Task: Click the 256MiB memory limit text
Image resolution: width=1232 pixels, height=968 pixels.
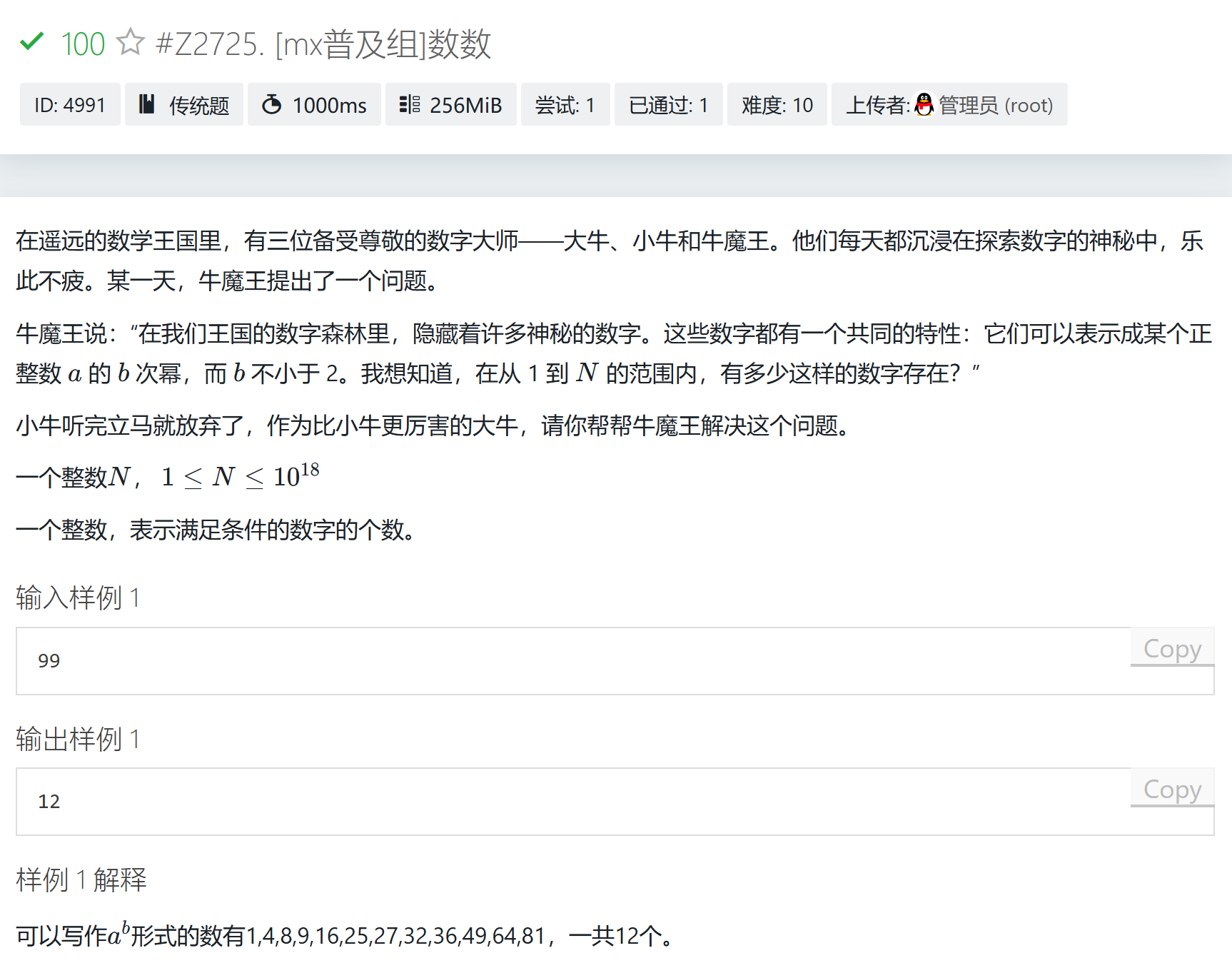Action: [466, 105]
